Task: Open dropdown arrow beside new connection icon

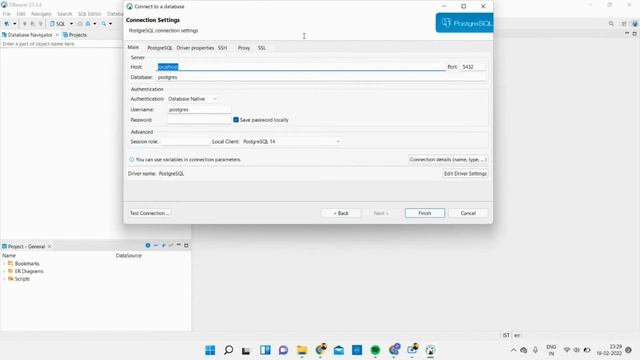Action: [x=15, y=24]
